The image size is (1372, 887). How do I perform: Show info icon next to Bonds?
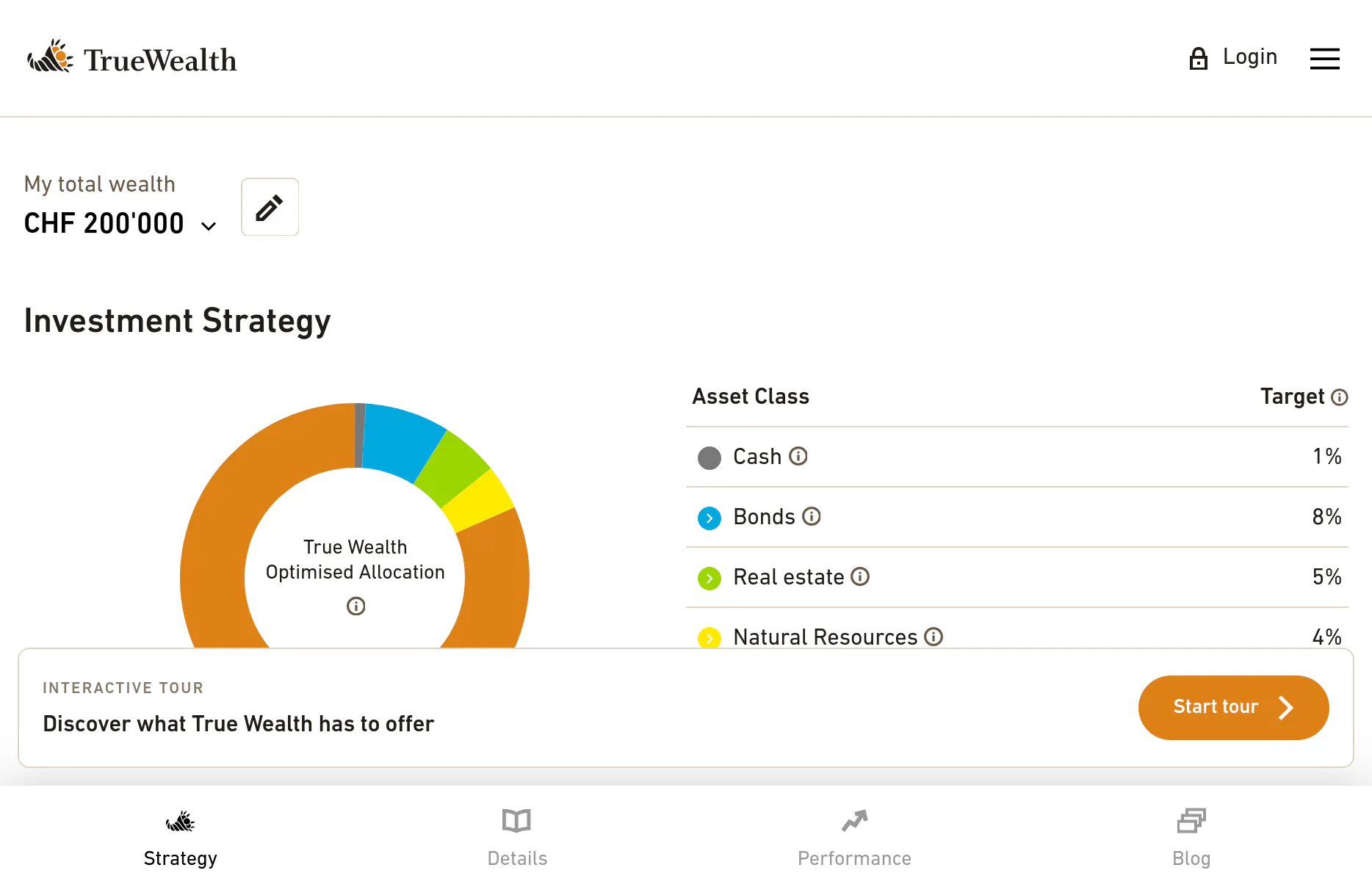812,516
